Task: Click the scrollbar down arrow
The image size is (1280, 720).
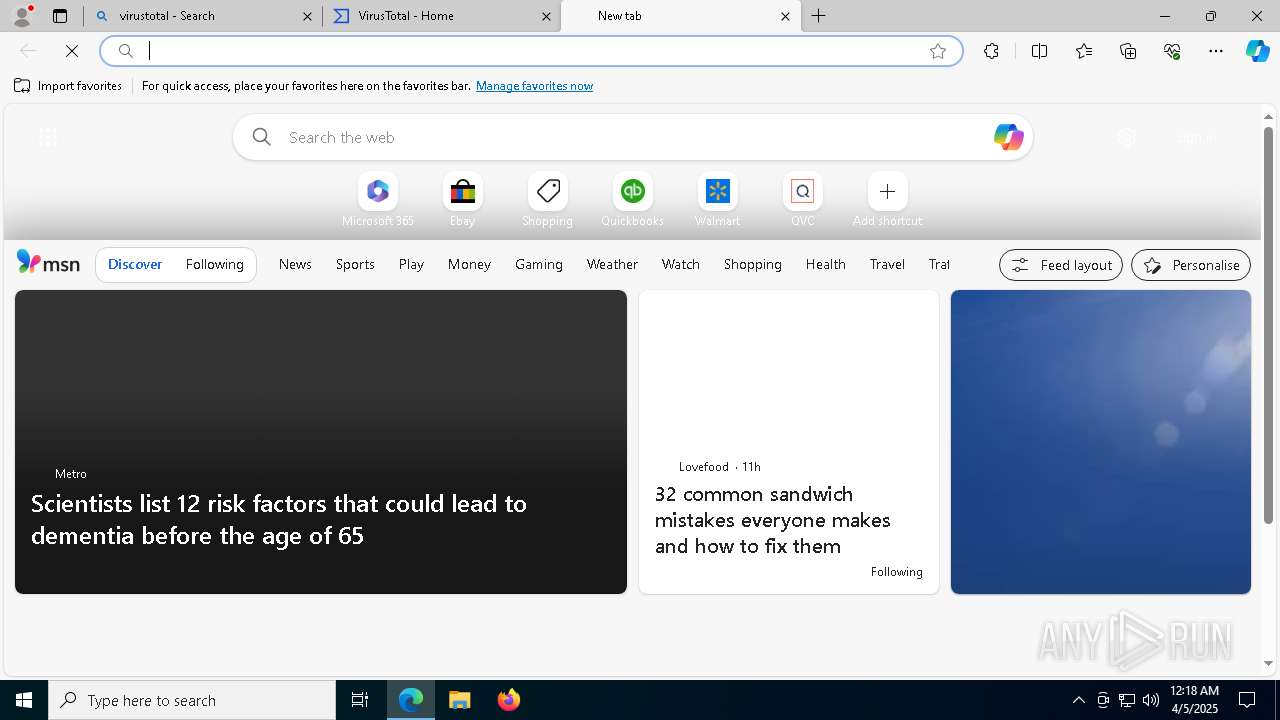Action: pos(1269,663)
